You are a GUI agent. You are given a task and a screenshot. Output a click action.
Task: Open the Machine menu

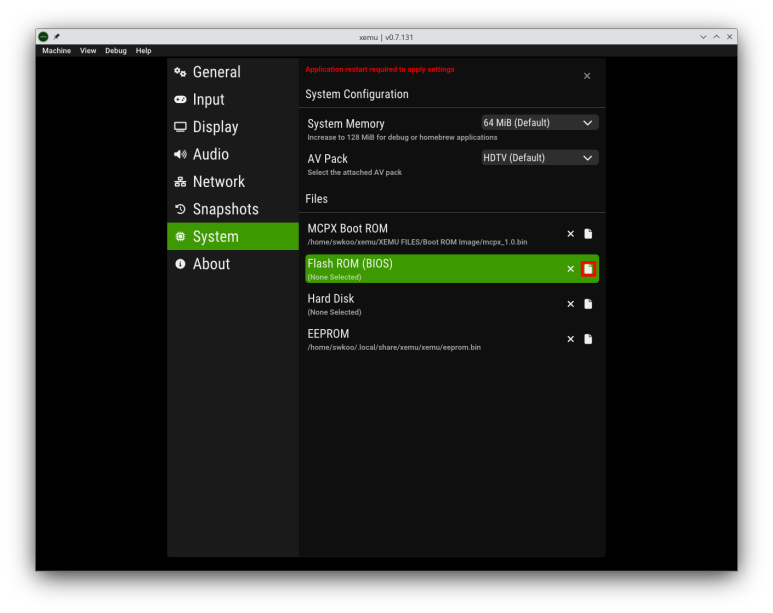click(56, 51)
